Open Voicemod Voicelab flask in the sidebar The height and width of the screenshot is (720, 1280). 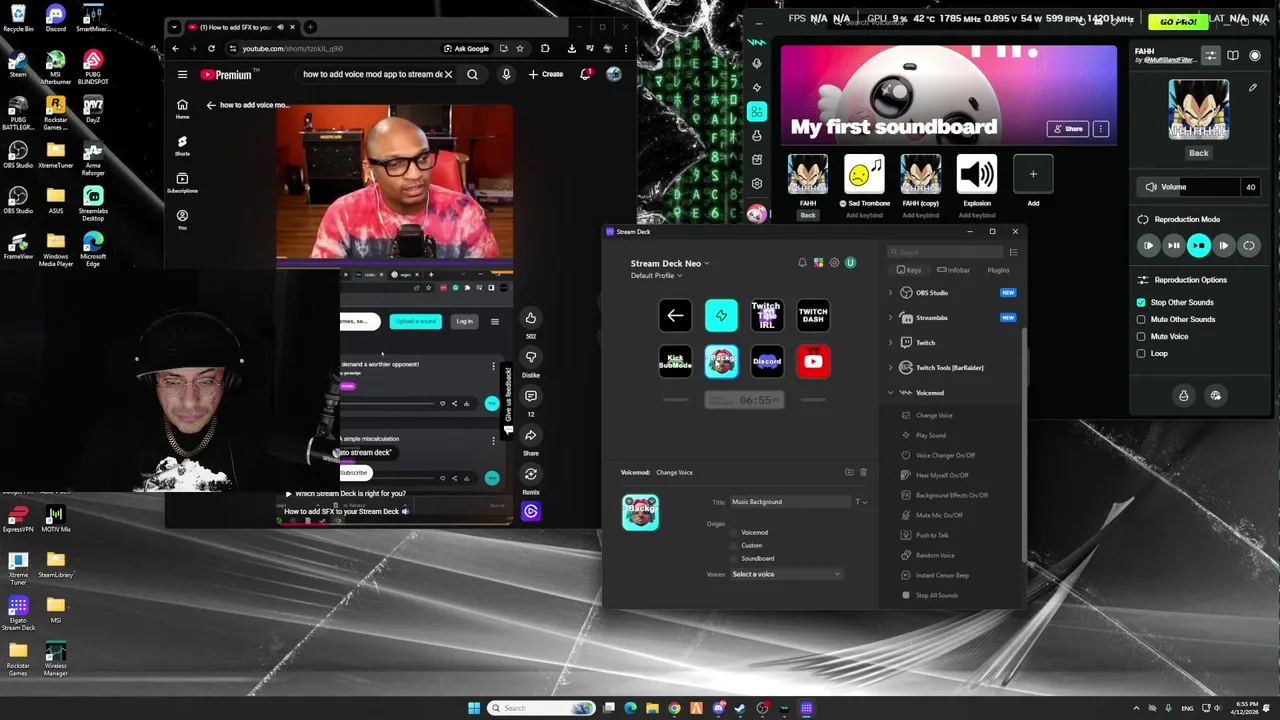point(757,135)
